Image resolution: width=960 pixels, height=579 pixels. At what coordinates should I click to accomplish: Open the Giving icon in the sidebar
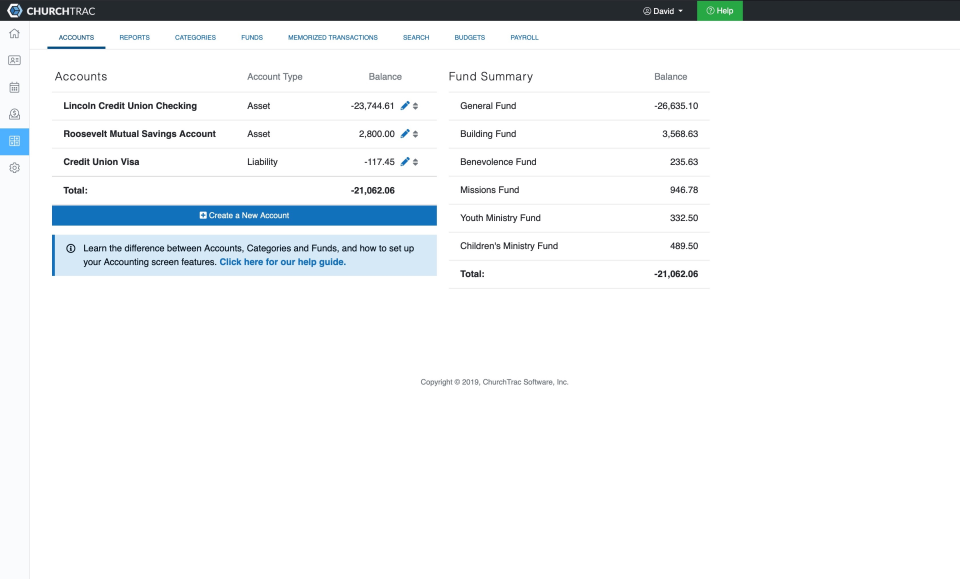14,114
